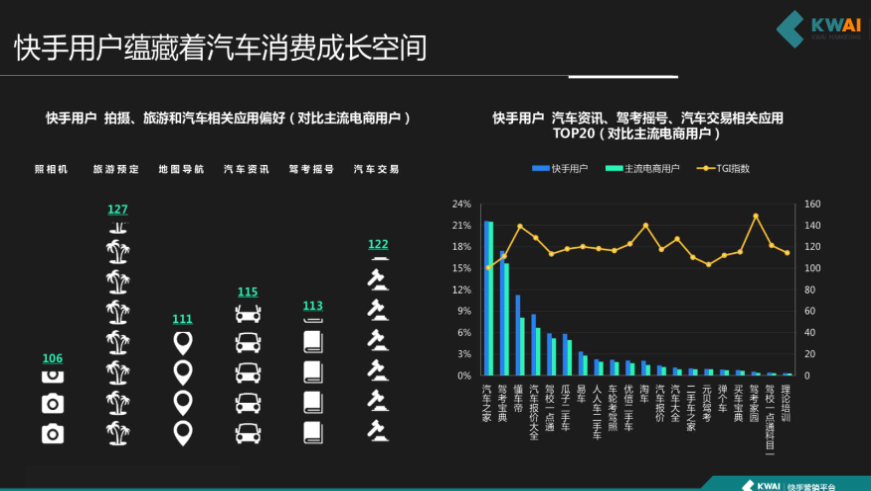The image size is (871, 491).
Task: Click the value 115 above the cars
Action: click(248, 292)
